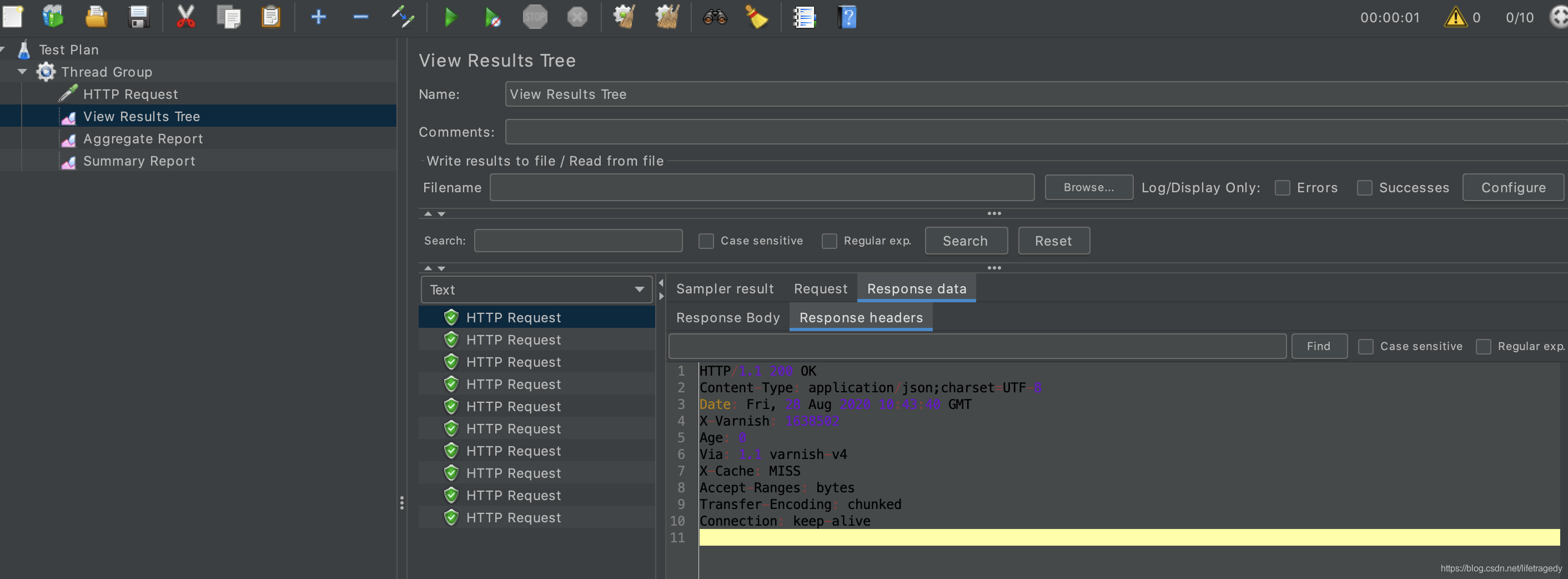Select Summary Report in the tree
Image resolution: width=1568 pixels, height=579 pixels.
[x=139, y=161]
